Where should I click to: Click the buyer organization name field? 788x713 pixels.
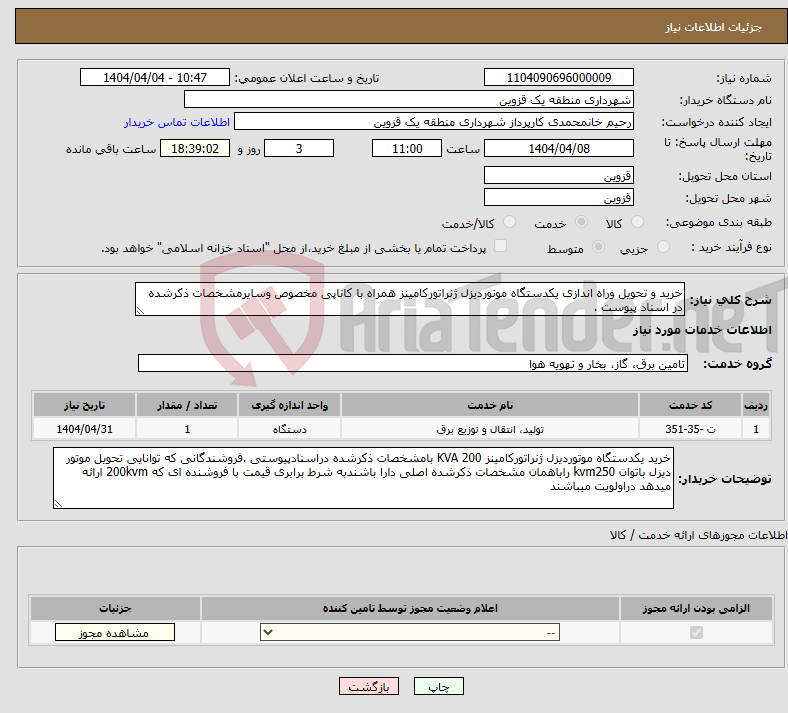tap(409, 99)
